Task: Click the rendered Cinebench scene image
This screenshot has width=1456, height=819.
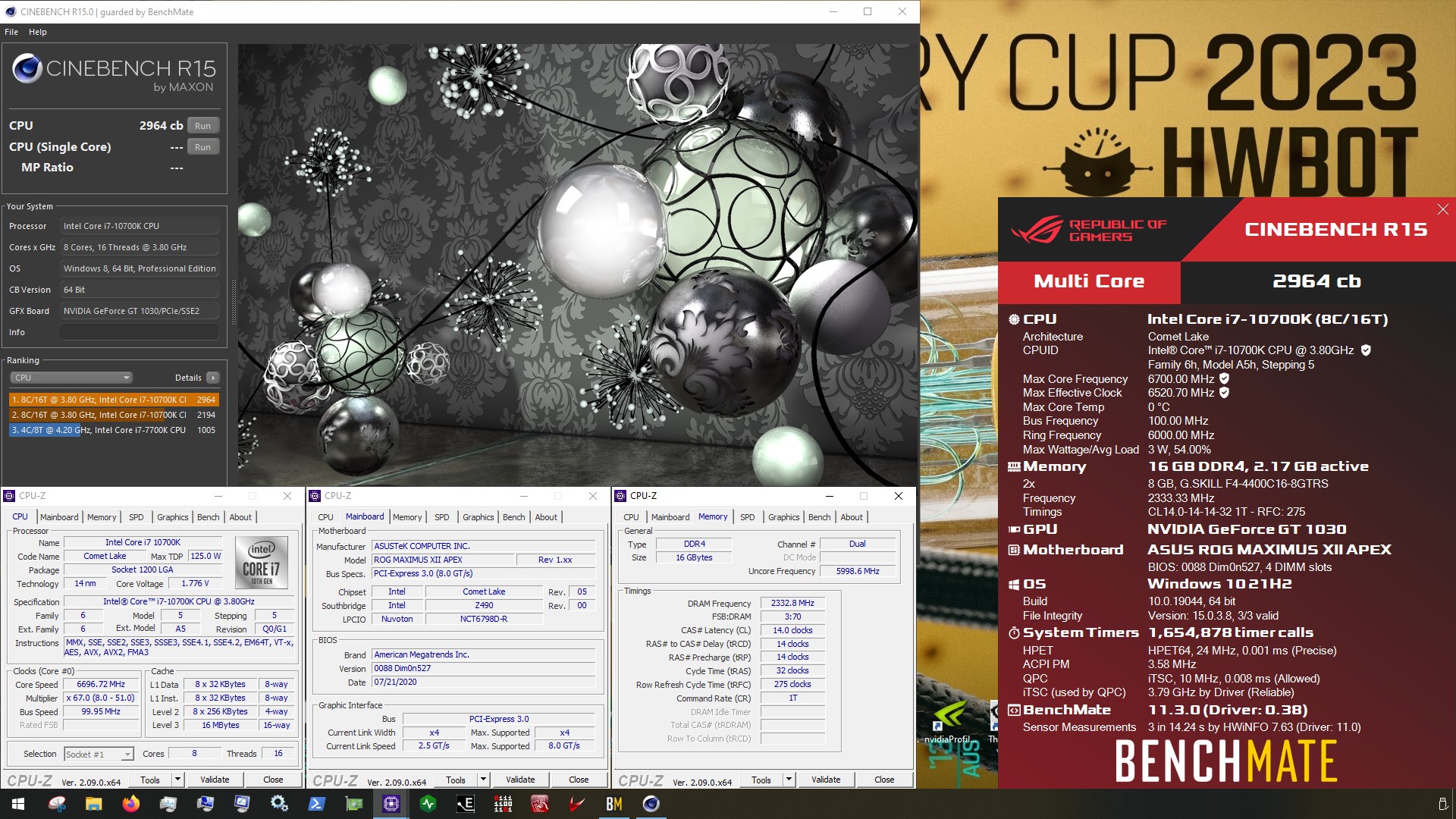Action: tap(578, 265)
